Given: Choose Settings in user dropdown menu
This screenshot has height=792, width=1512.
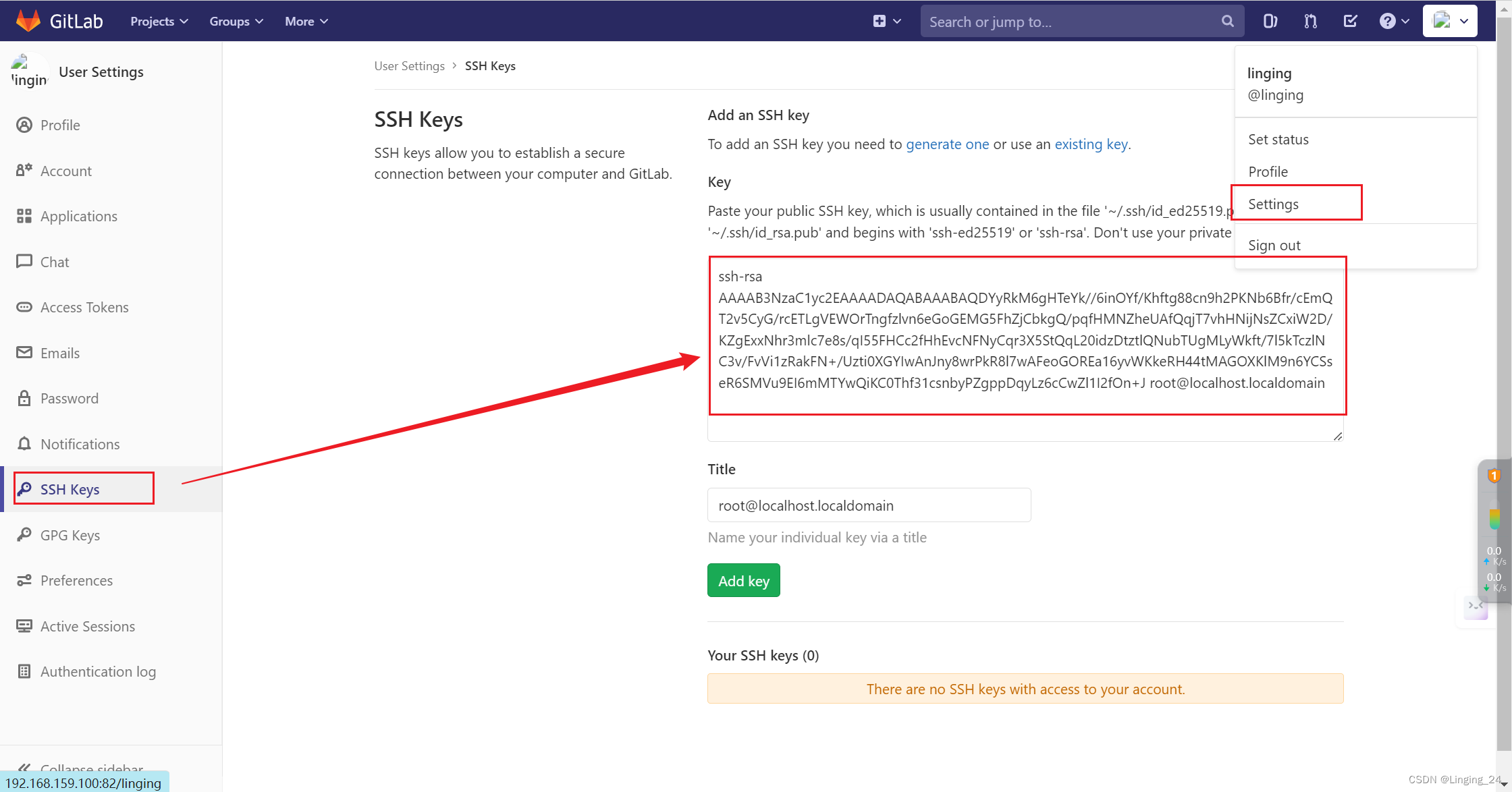Looking at the screenshot, I should coord(1273,204).
